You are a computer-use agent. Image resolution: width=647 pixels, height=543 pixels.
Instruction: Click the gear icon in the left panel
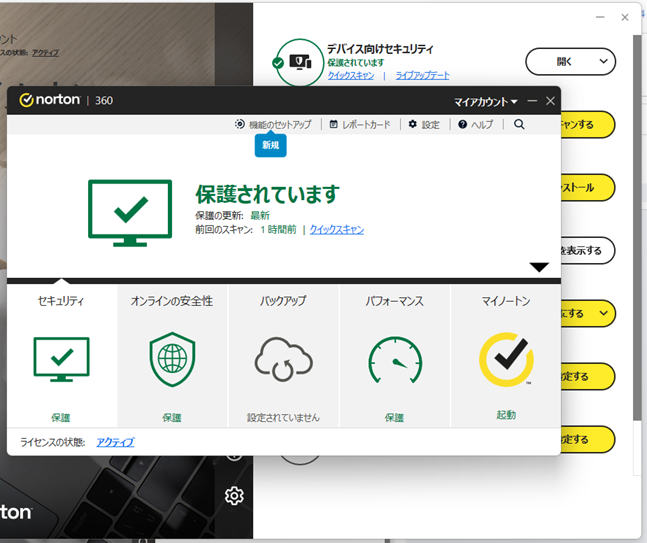[x=234, y=496]
